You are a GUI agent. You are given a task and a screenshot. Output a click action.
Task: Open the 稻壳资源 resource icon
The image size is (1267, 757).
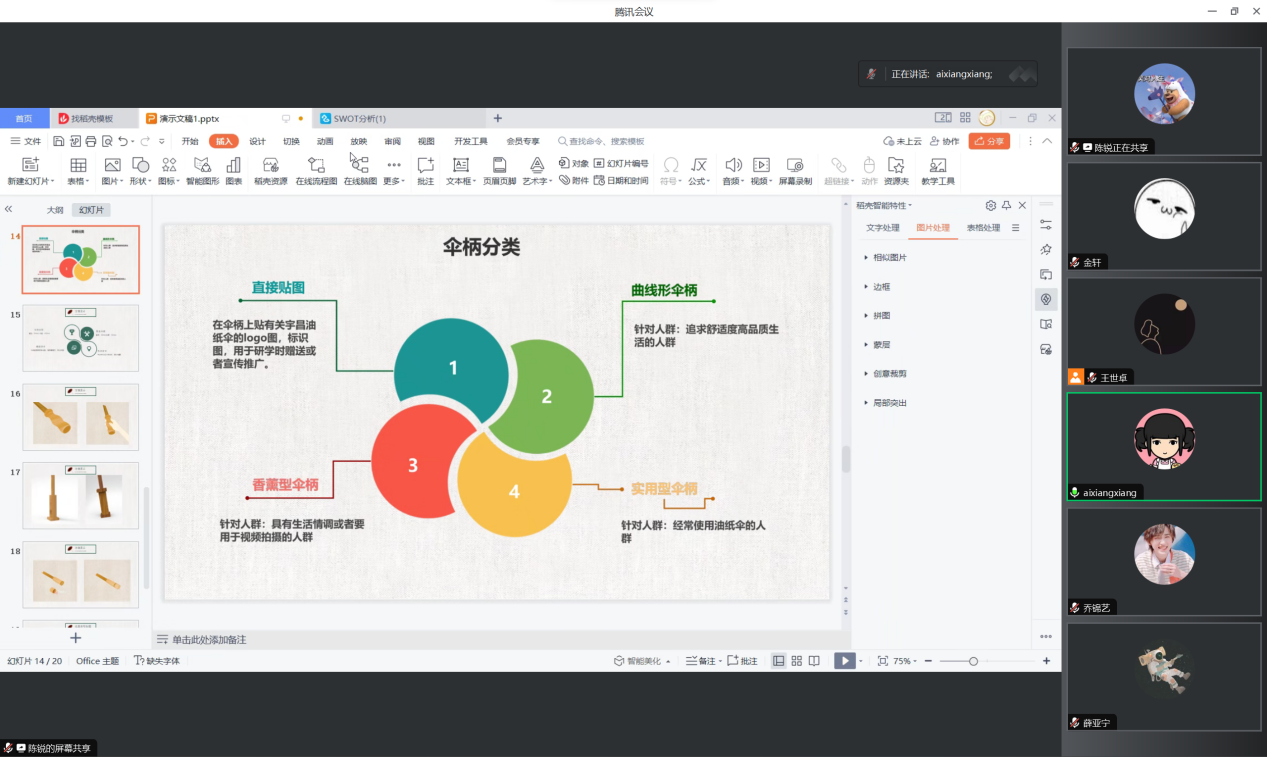pyautogui.click(x=270, y=165)
